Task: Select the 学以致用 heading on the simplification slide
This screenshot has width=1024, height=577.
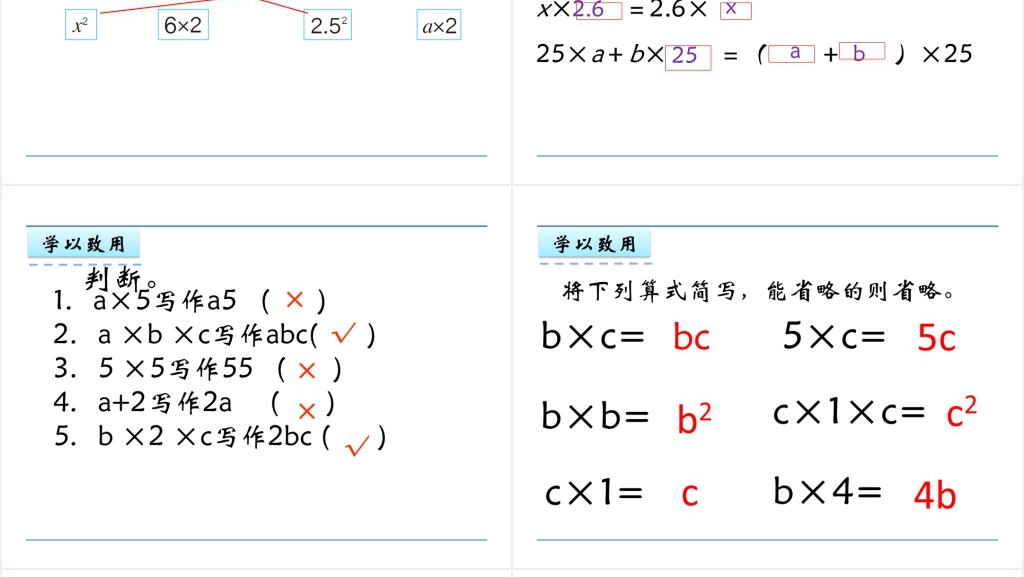Action: click(x=595, y=244)
